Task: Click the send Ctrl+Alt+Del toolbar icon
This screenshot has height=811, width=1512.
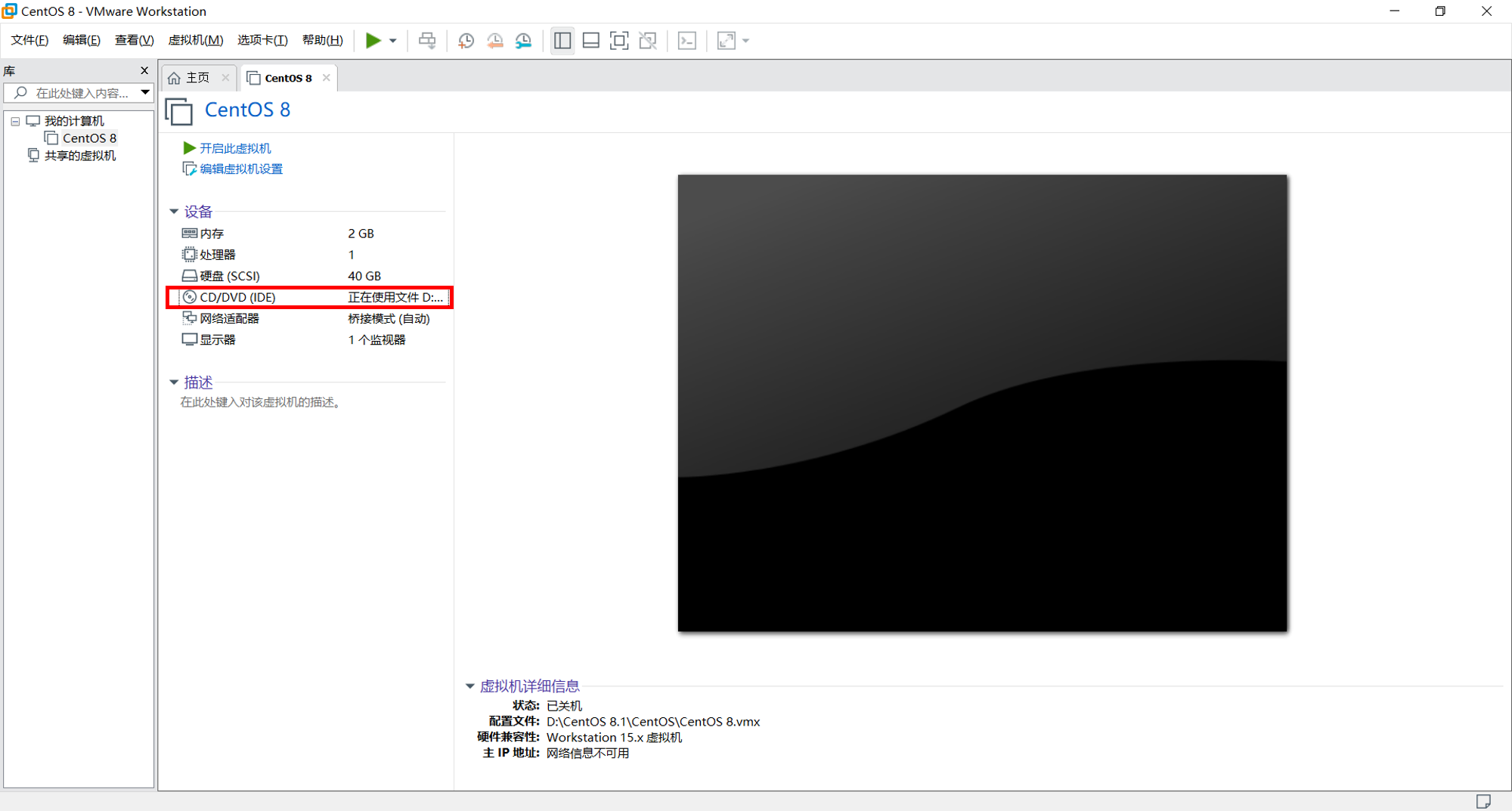Action: click(427, 41)
